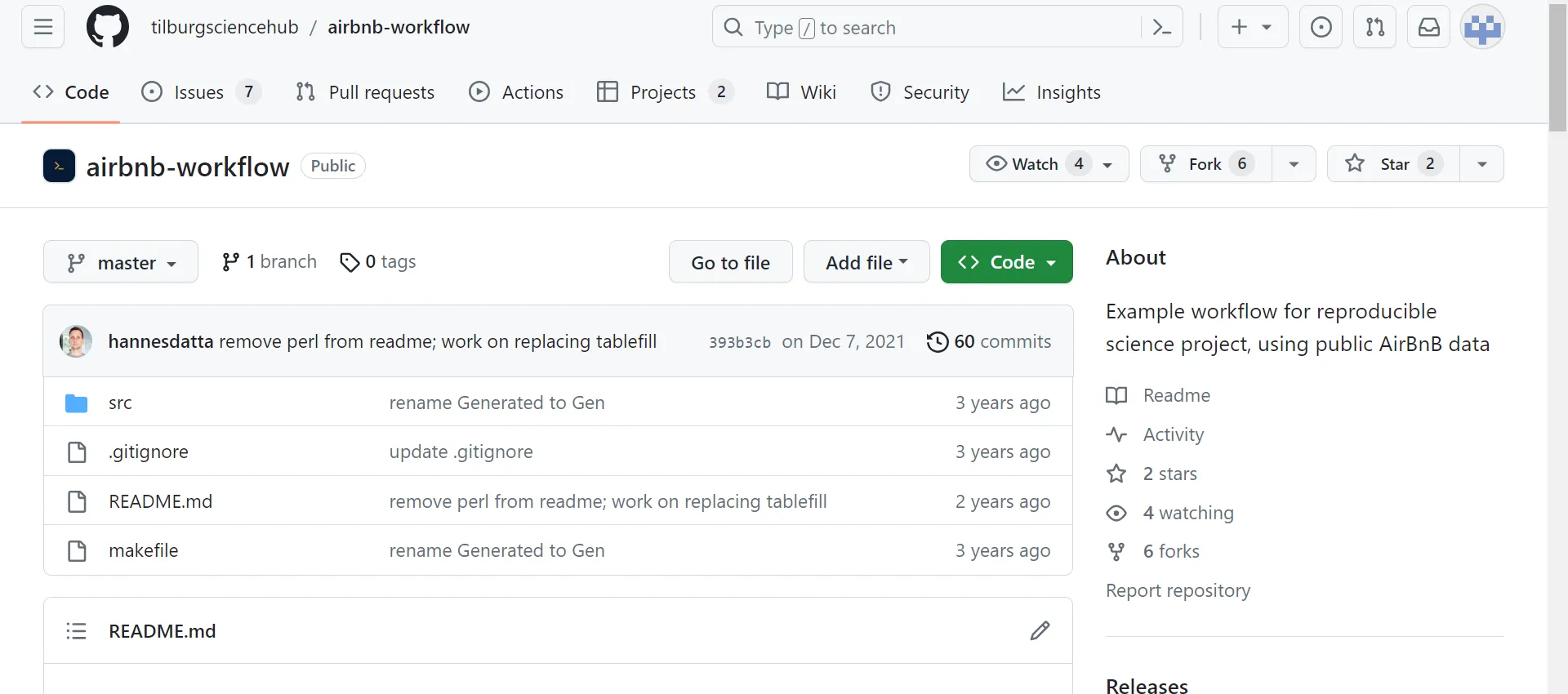
Task: Open the issues shortcut icon in header
Action: point(1321,27)
